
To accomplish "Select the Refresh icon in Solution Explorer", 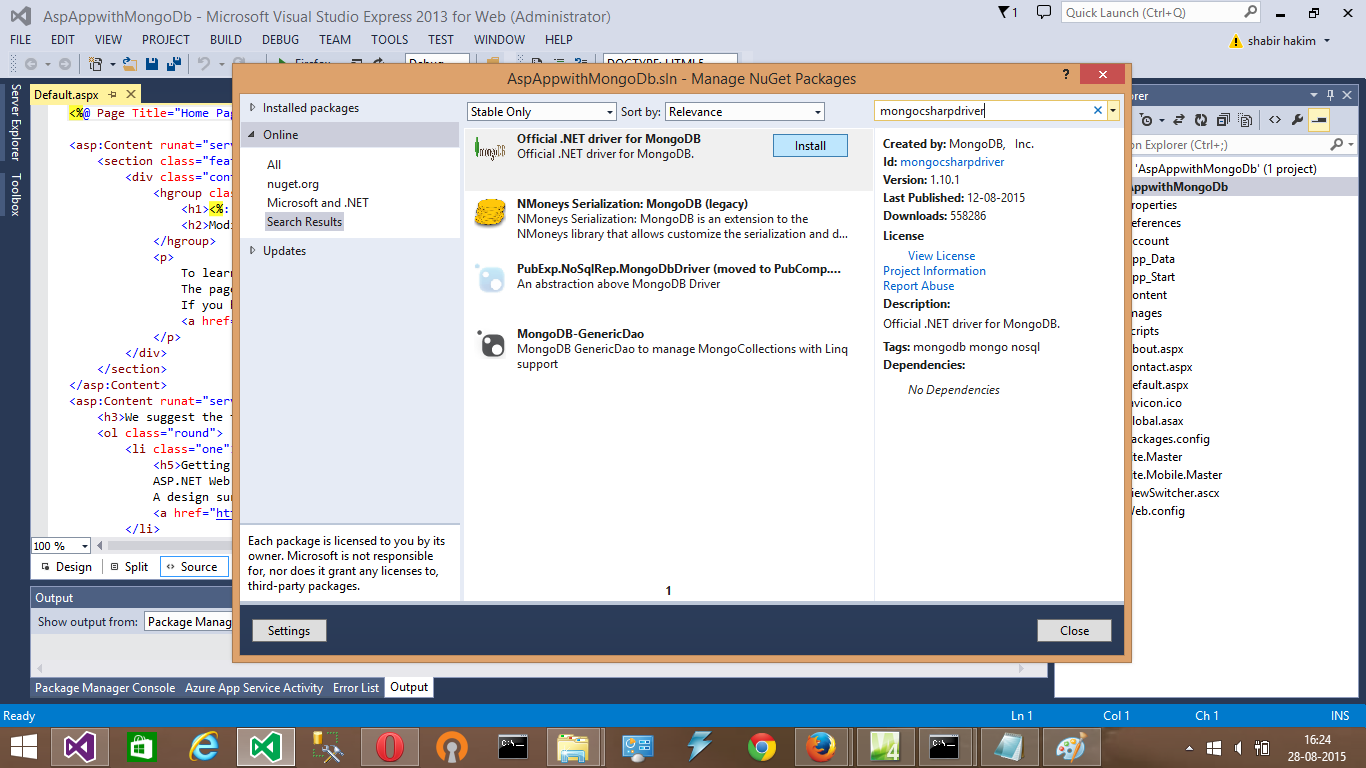I will [1201, 120].
